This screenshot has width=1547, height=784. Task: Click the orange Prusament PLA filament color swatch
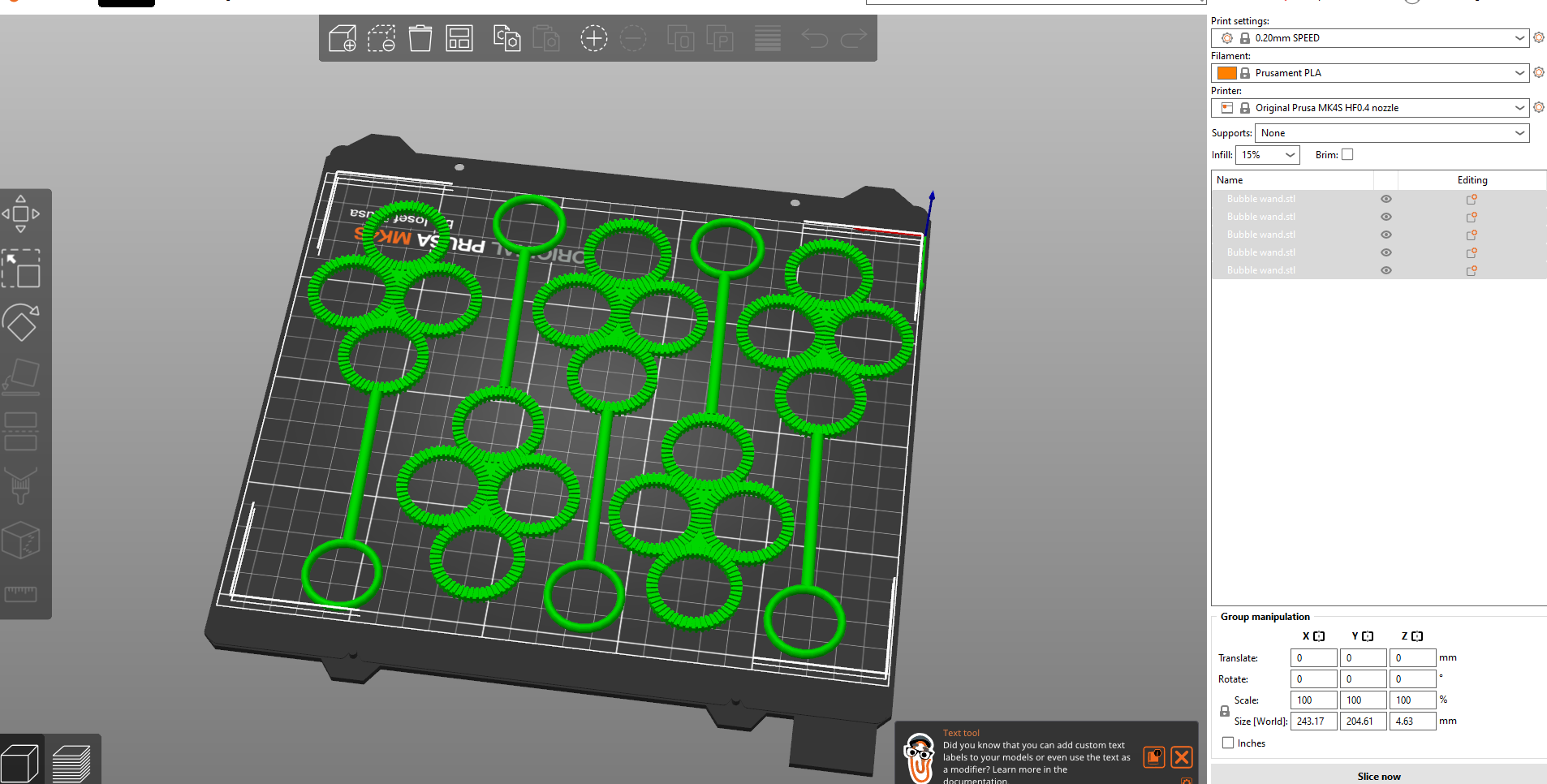pos(1227,73)
